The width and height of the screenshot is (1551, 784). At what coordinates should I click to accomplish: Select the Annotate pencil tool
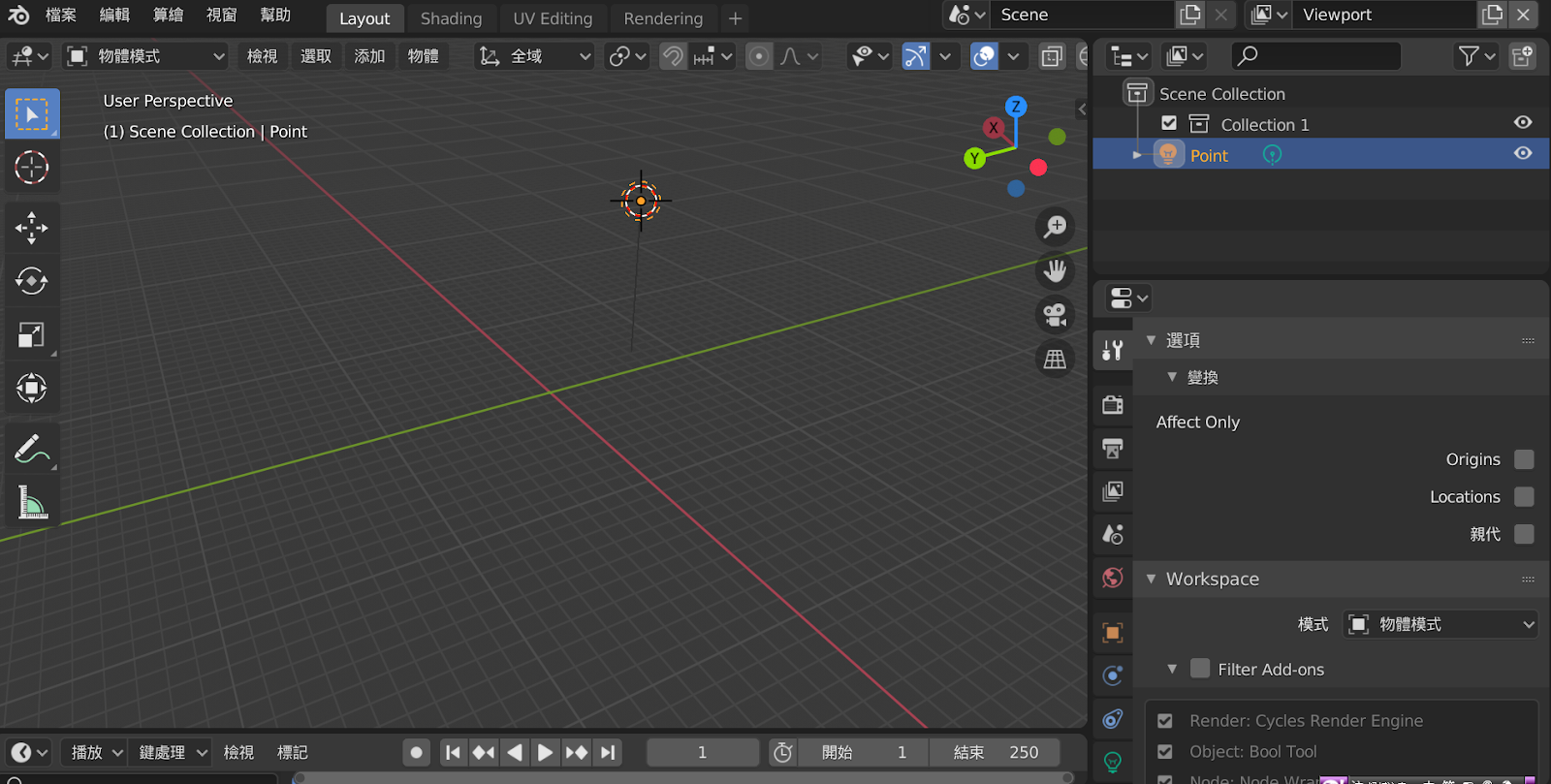(31, 449)
